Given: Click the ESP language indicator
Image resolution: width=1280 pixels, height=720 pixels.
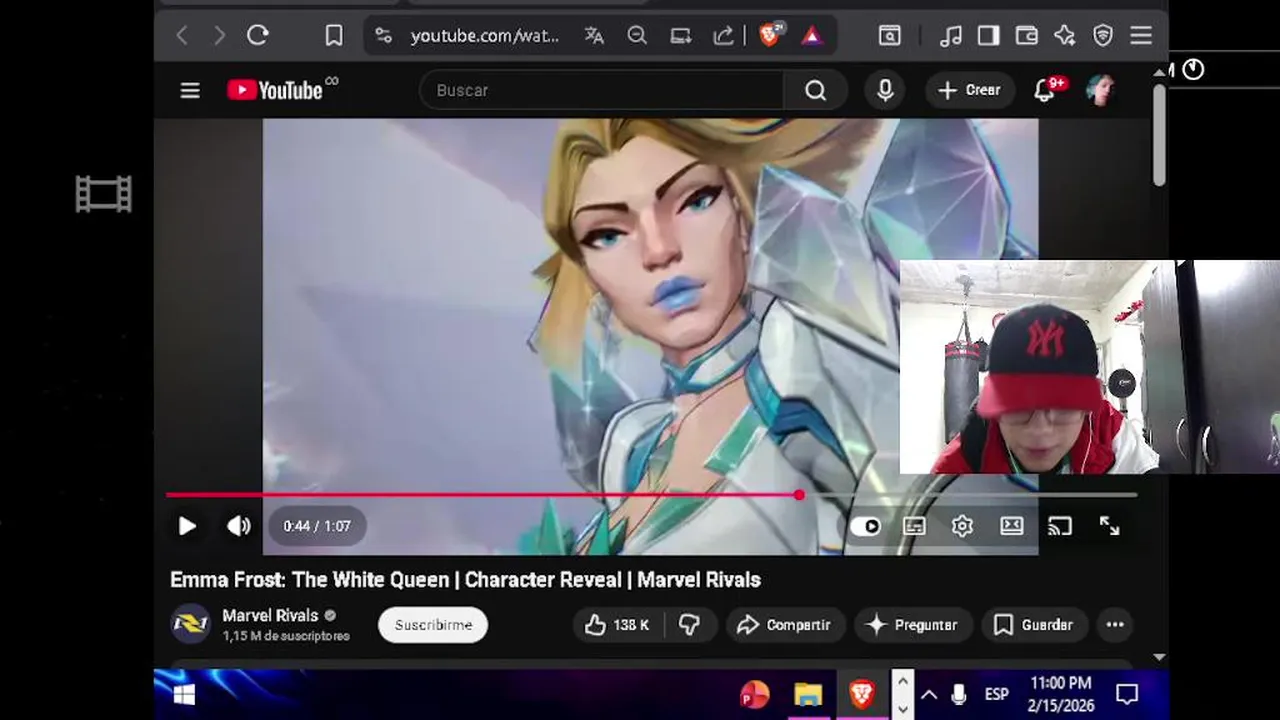Looking at the screenshot, I should [996, 695].
